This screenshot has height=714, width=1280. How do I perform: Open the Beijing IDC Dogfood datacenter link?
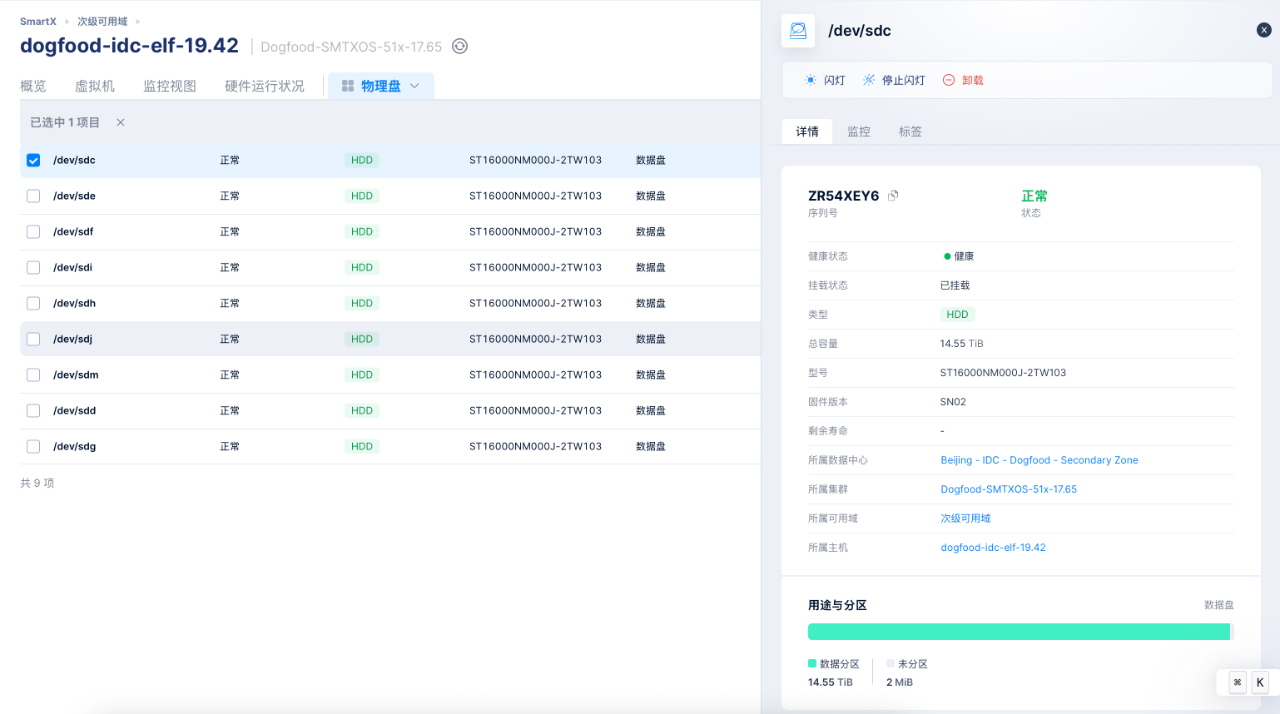tap(1039, 460)
